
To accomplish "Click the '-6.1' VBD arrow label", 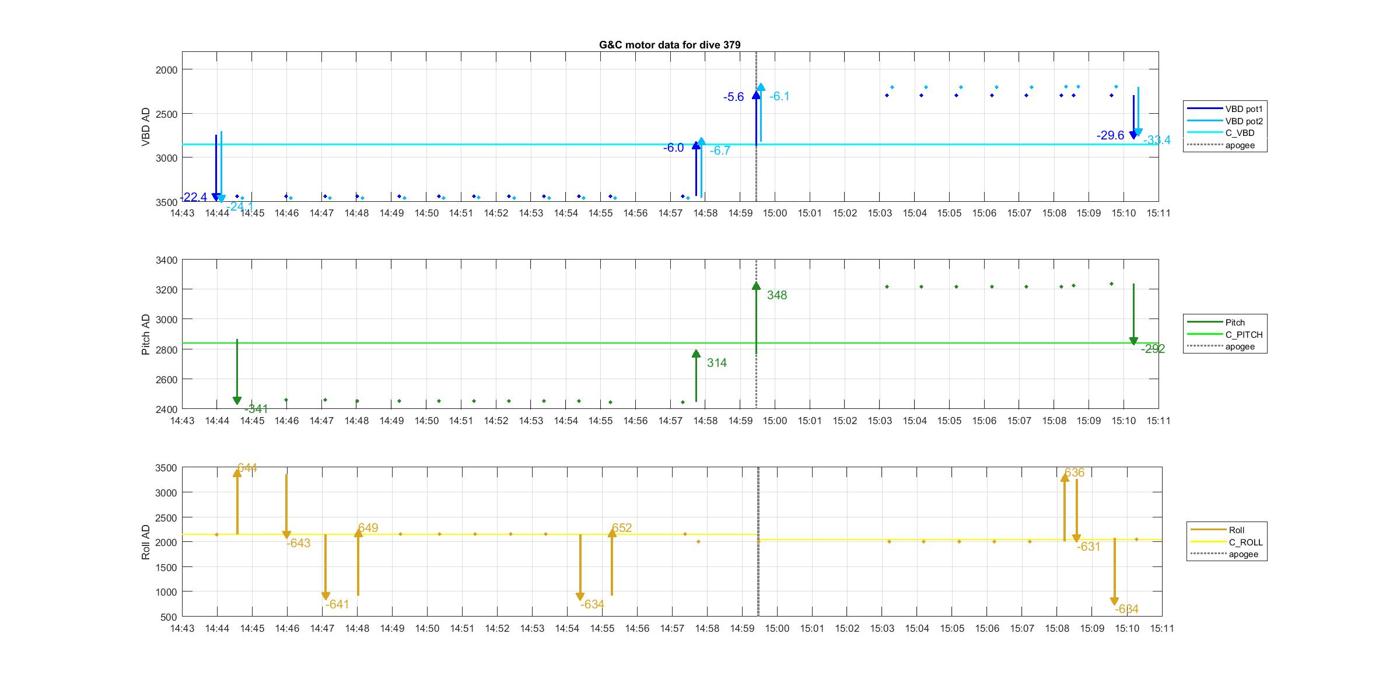I will pos(780,96).
